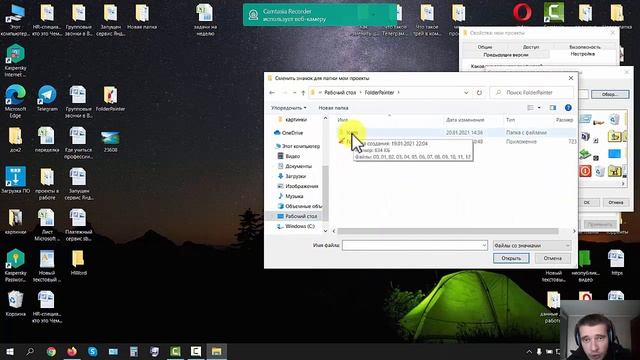Click the Открыть button

pyautogui.click(x=511, y=258)
